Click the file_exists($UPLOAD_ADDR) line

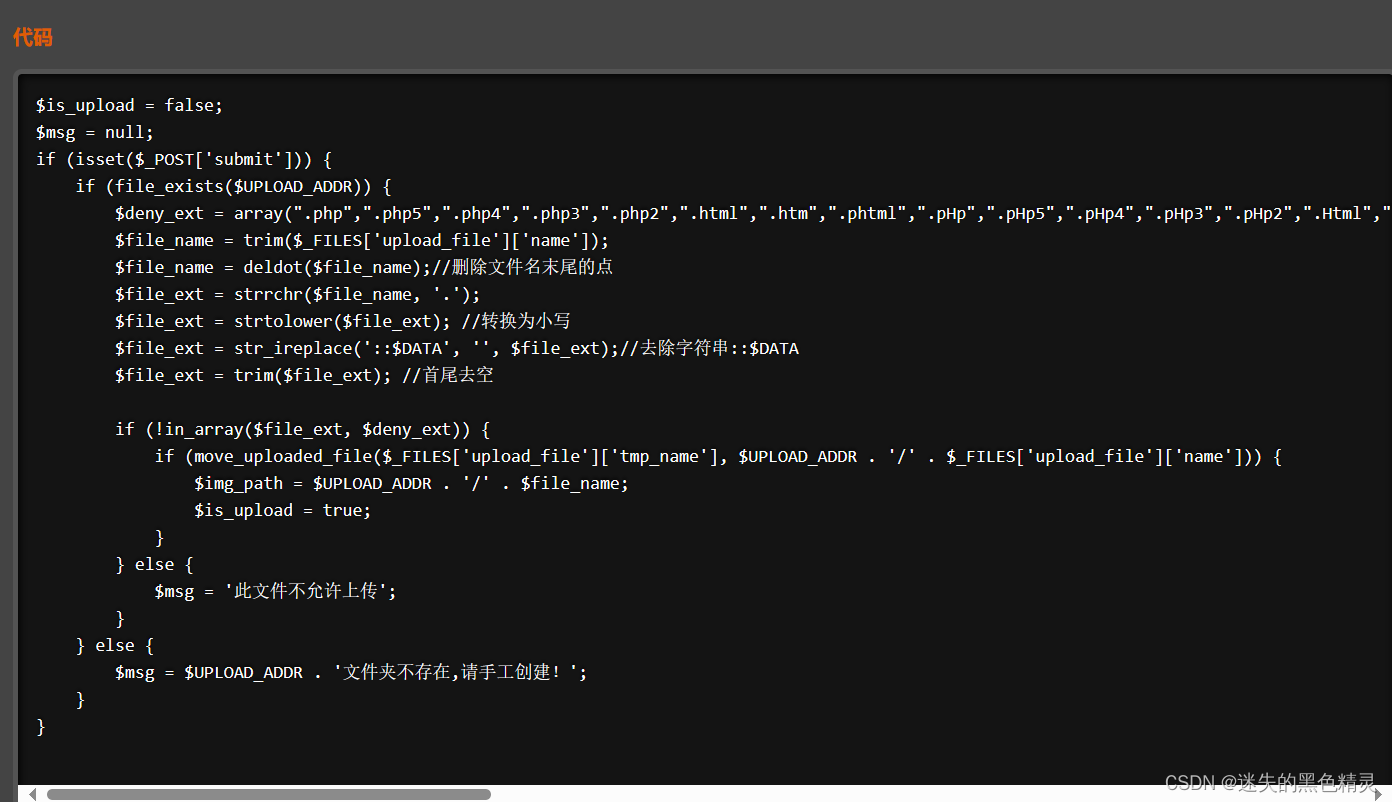pyautogui.click(x=233, y=186)
